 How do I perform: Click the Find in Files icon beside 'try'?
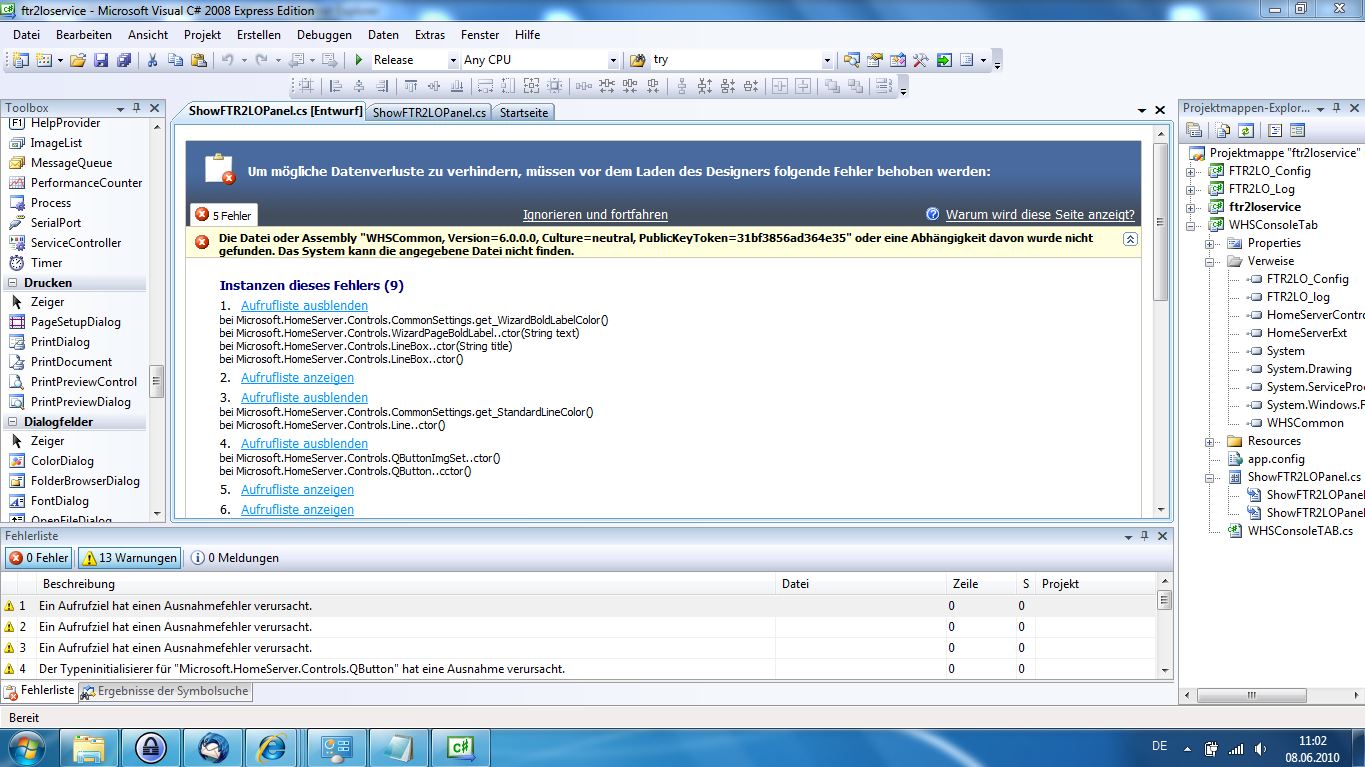tap(637, 60)
